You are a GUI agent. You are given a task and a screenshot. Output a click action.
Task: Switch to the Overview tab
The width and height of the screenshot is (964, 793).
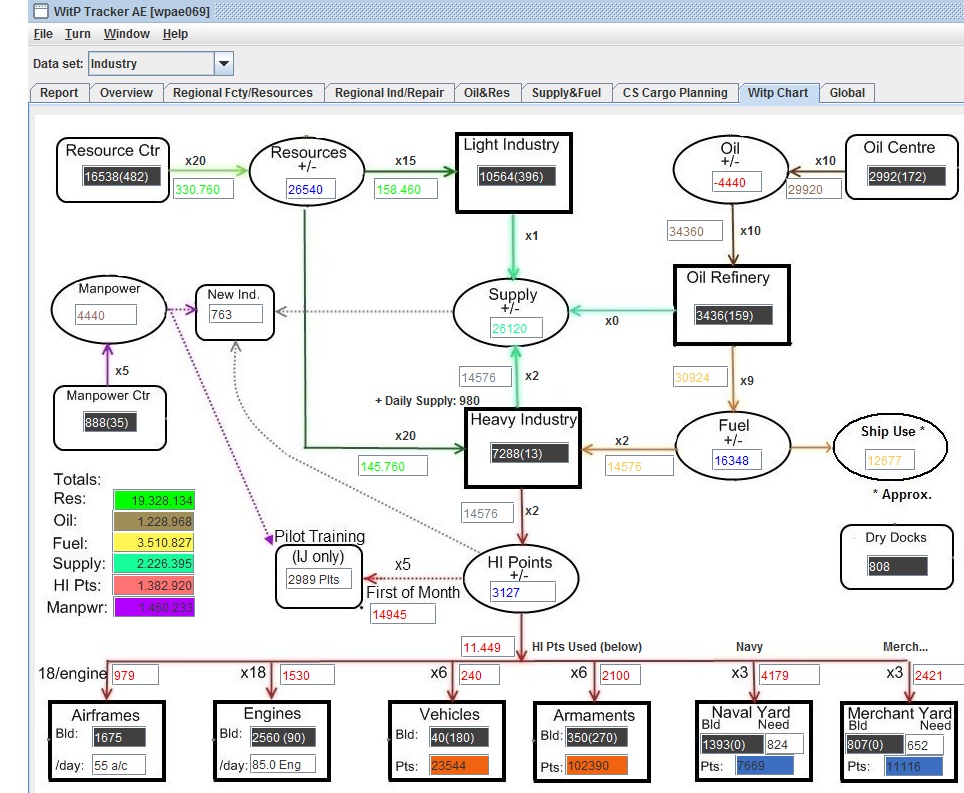(126, 93)
